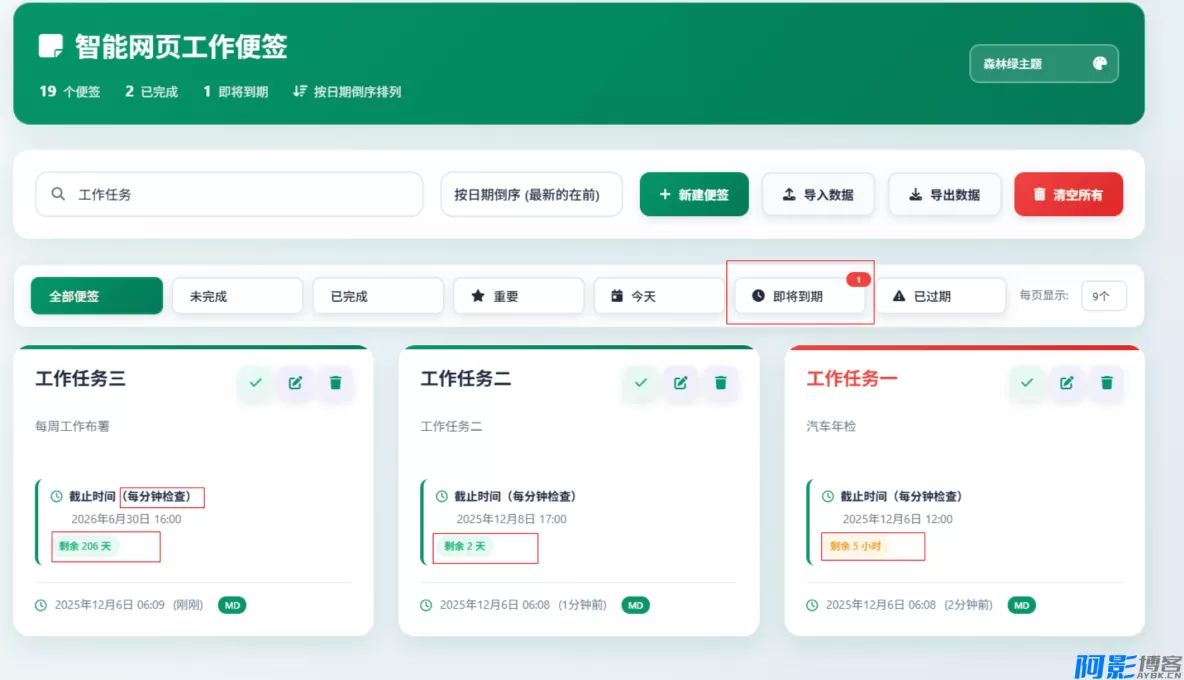The height and width of the screenshot is (680, 1184).
Task: Switch to the 即将到期 tab
Action: [800, 295]
